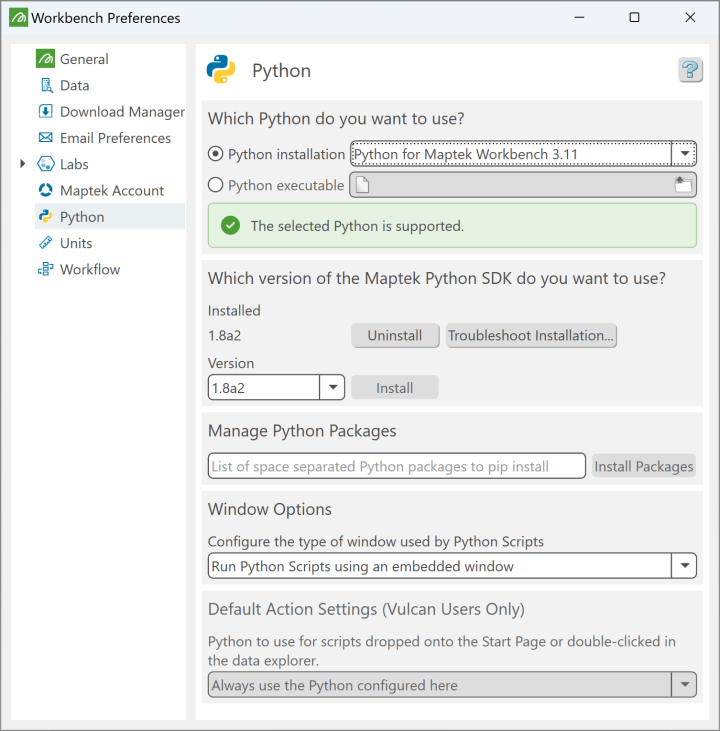
Task: Select the Python executable radio button
Action: 216,184
